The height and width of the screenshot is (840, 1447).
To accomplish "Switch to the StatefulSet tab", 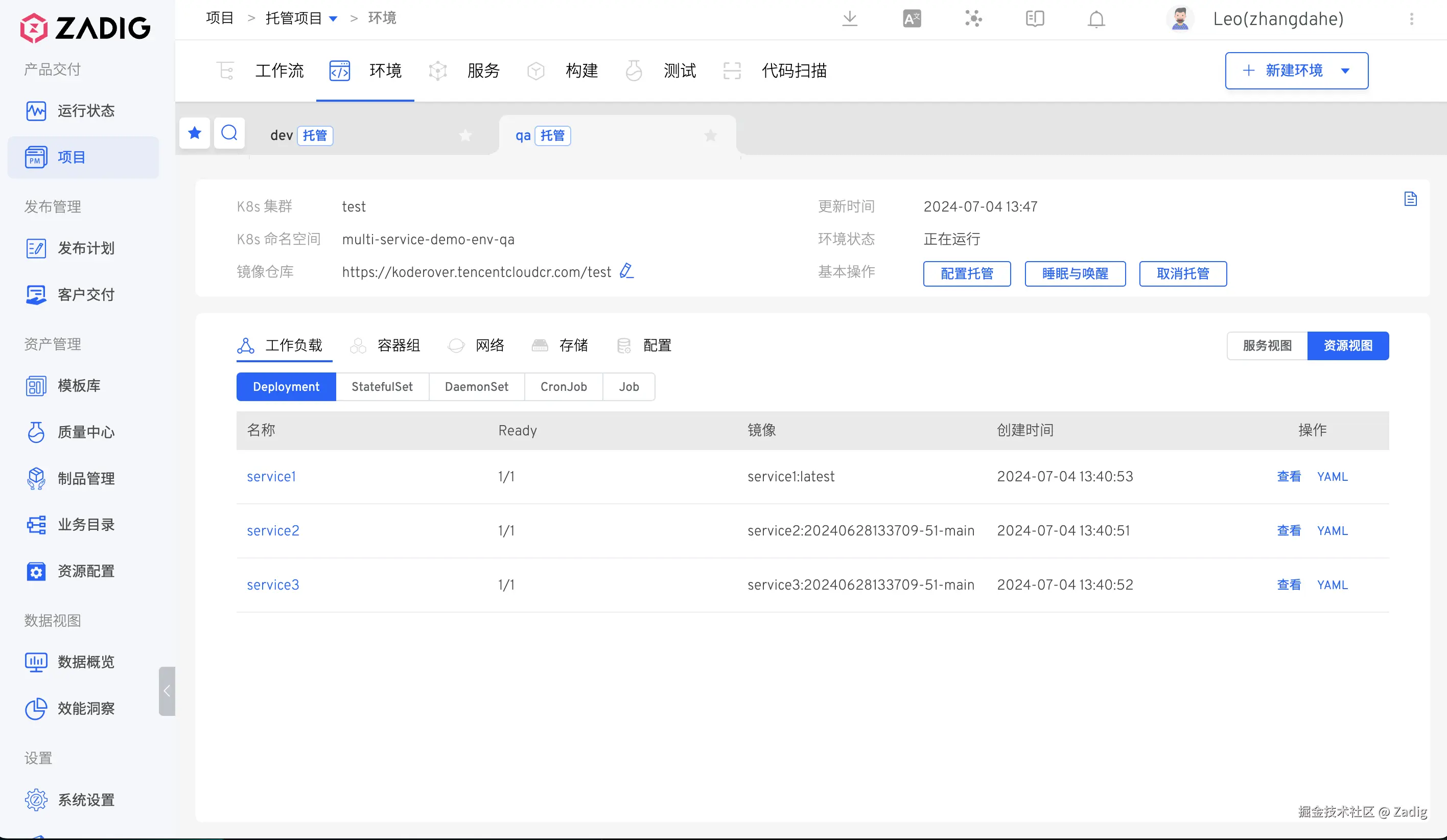I will click(x=382, y=386).
